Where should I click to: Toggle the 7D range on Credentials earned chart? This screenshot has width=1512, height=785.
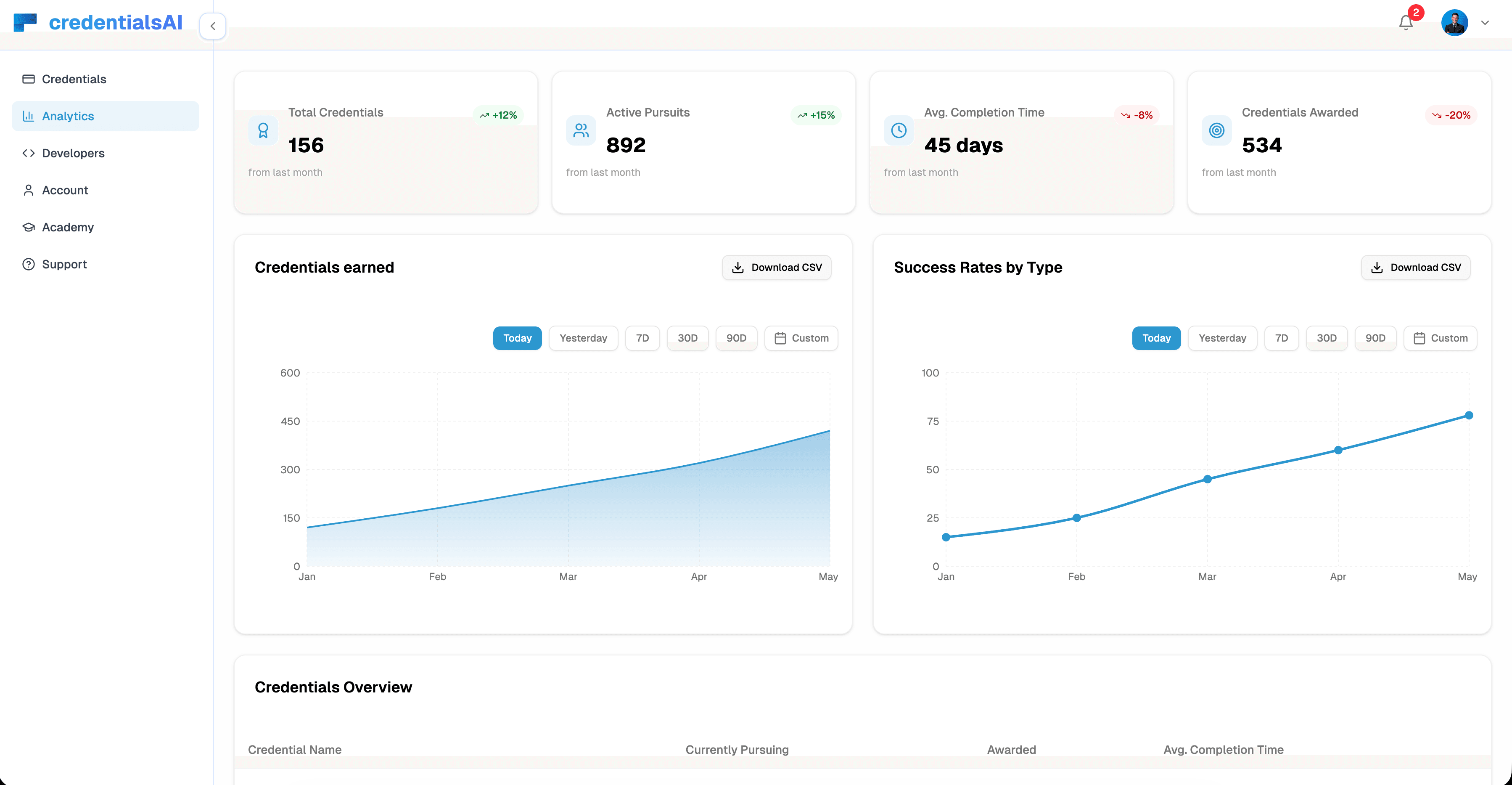coord(642,338)
